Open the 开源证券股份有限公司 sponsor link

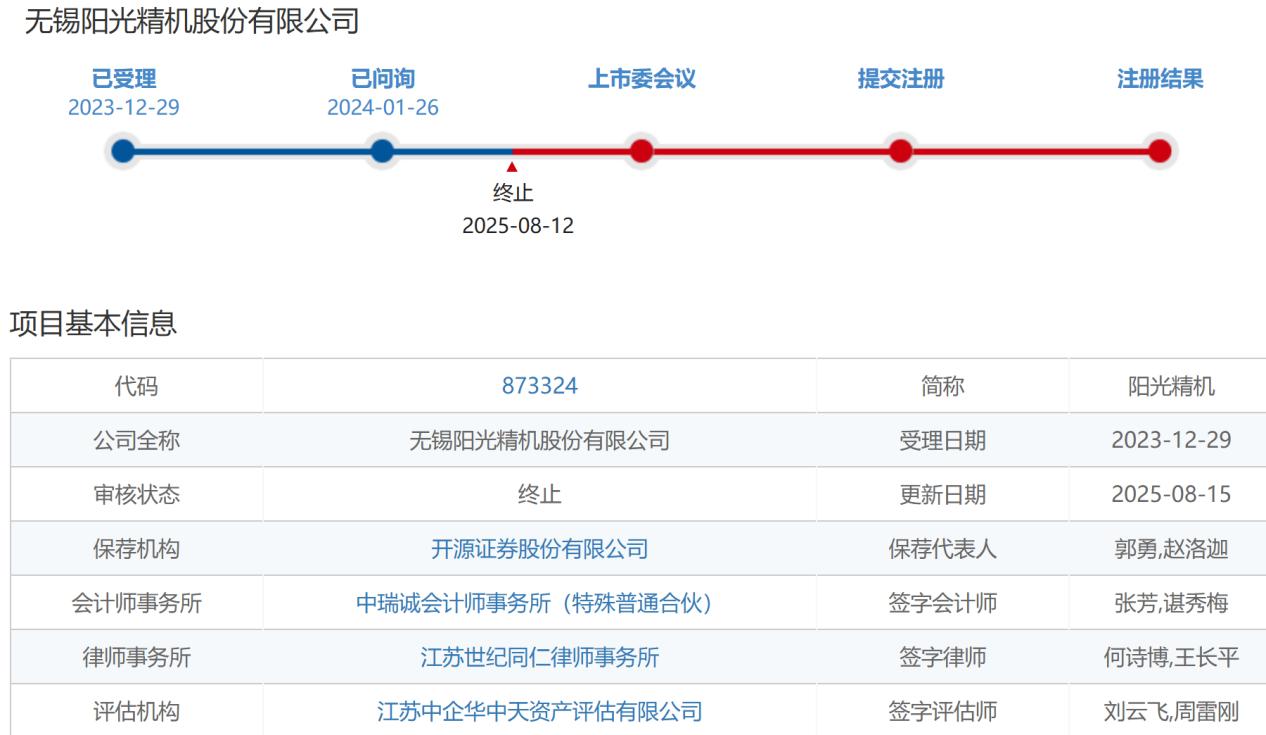pyautogui.click(x=540, y=549)
